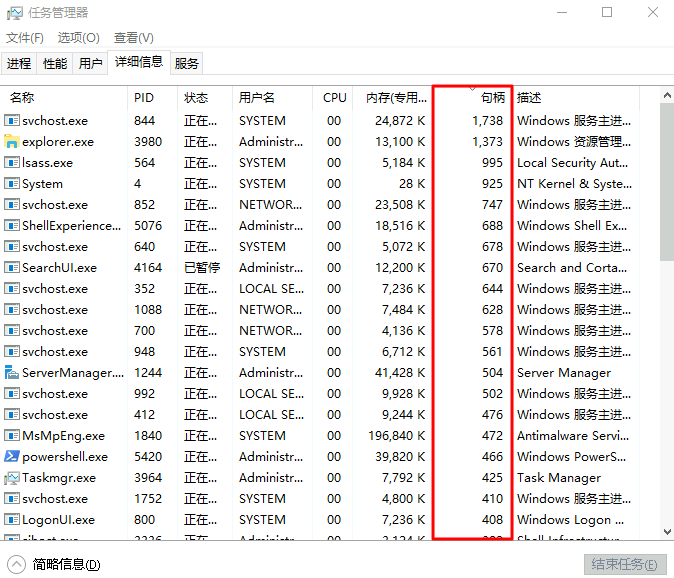Sort by the PID column header

tap(153, 98)
